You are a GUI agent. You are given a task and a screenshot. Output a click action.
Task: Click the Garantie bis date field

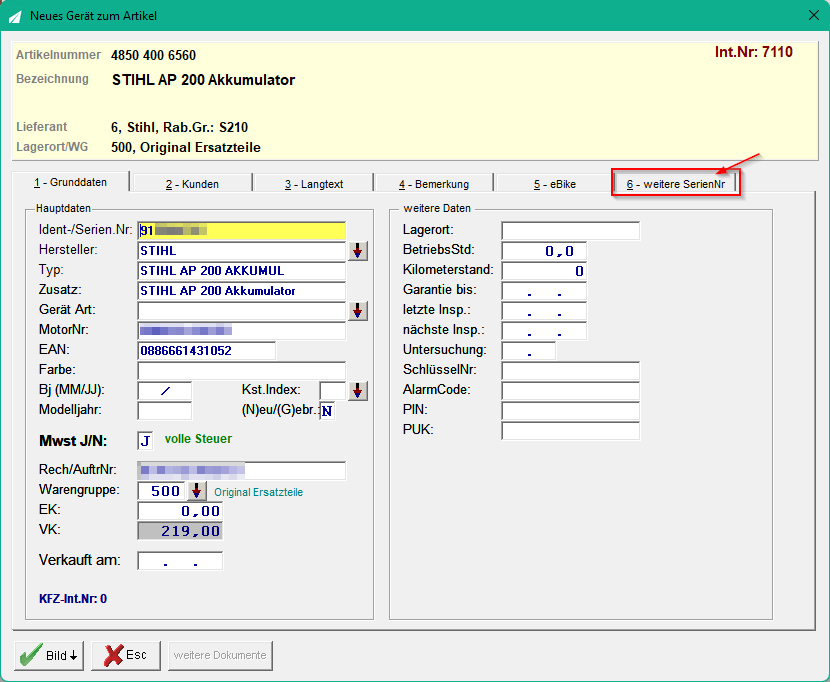coord(544,291)
